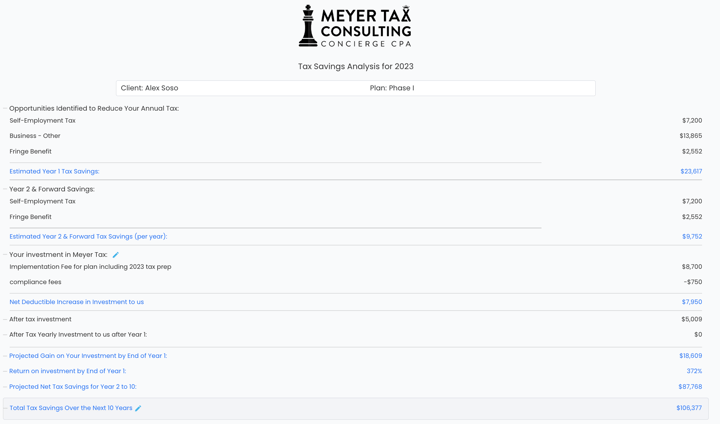Click the Implementation Fee for plan row label
Viewport: 720px width, 424px height.
(x=90, y=267)
